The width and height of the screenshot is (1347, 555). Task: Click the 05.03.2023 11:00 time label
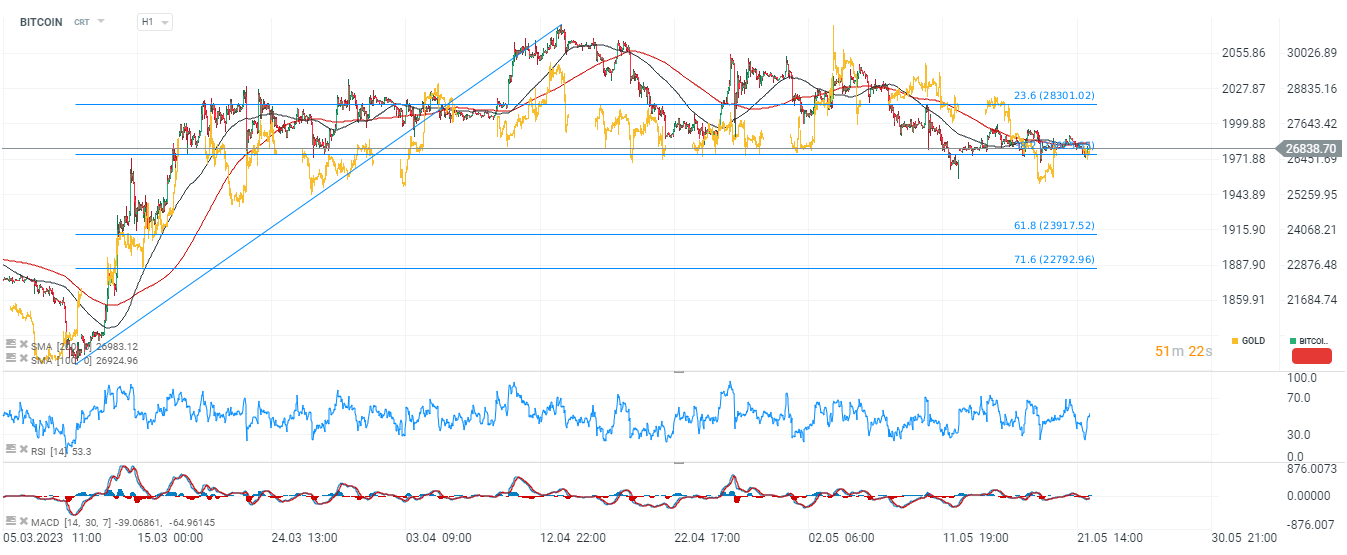coord(51,538)
